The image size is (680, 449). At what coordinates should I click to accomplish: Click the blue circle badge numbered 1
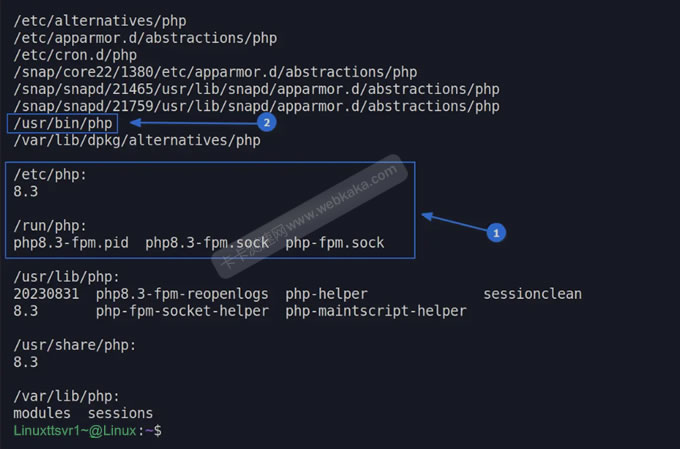[x=496, y=232]
